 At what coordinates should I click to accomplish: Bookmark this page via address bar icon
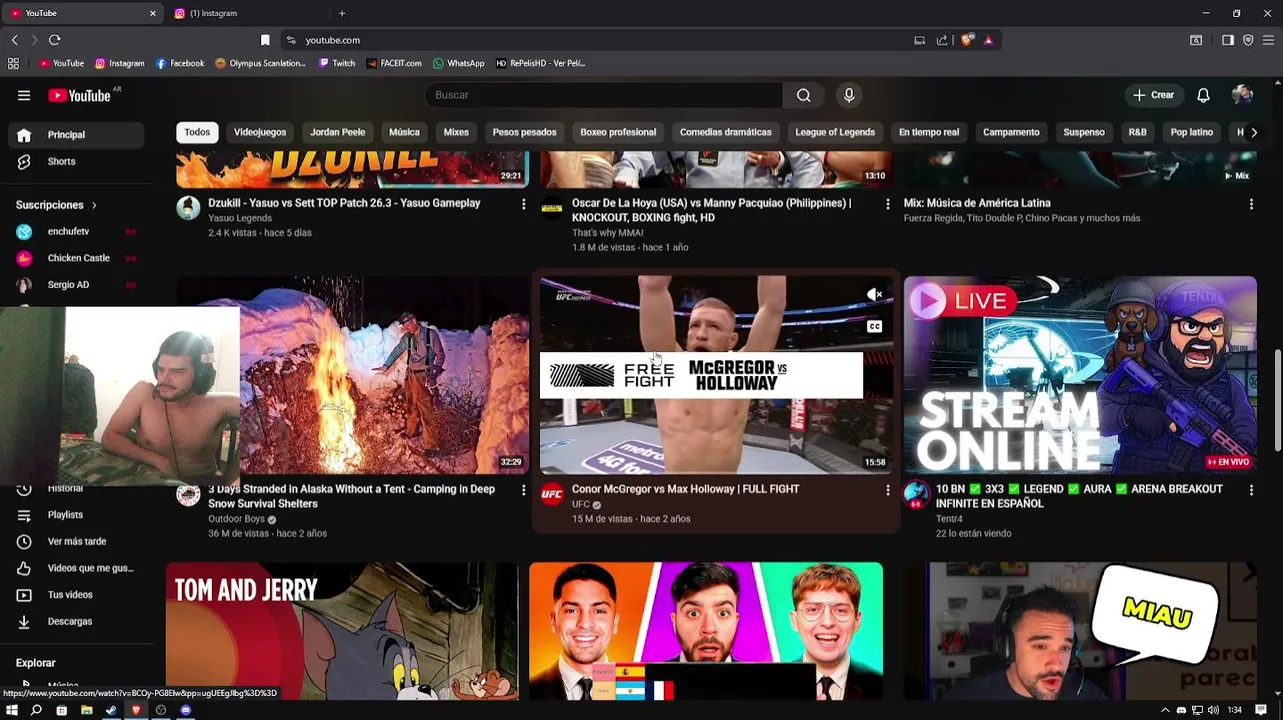click(x=265, y=40)
